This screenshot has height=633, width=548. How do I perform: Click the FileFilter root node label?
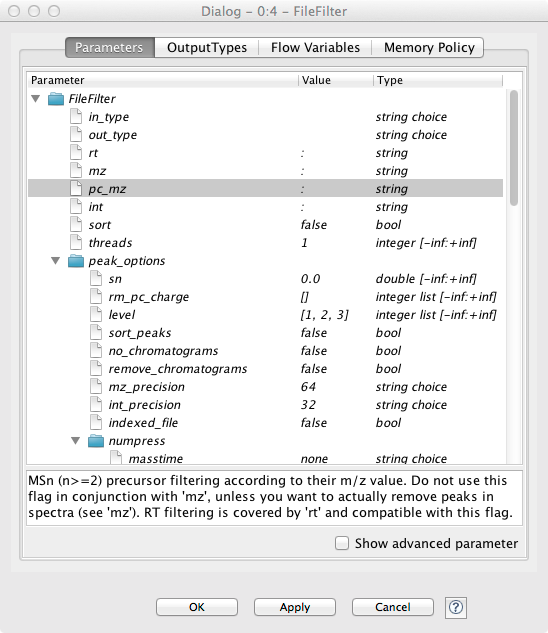(92, 99)
